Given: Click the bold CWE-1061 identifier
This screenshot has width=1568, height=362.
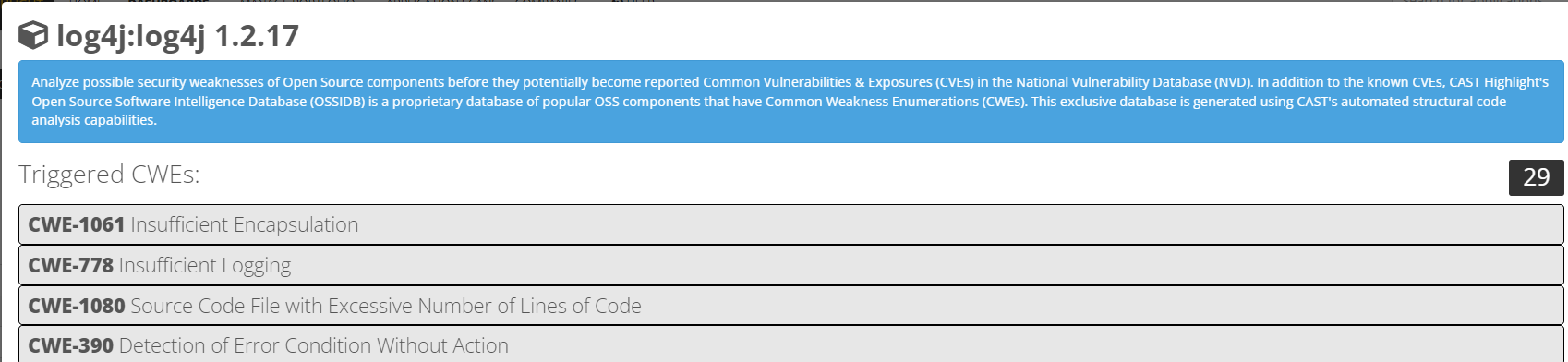Looking at the screenshot, I should coord(77,224).
